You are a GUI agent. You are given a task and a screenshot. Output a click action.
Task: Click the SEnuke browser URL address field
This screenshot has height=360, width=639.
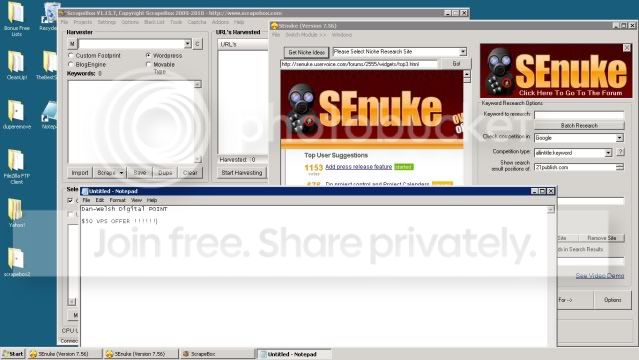(359, 64)
